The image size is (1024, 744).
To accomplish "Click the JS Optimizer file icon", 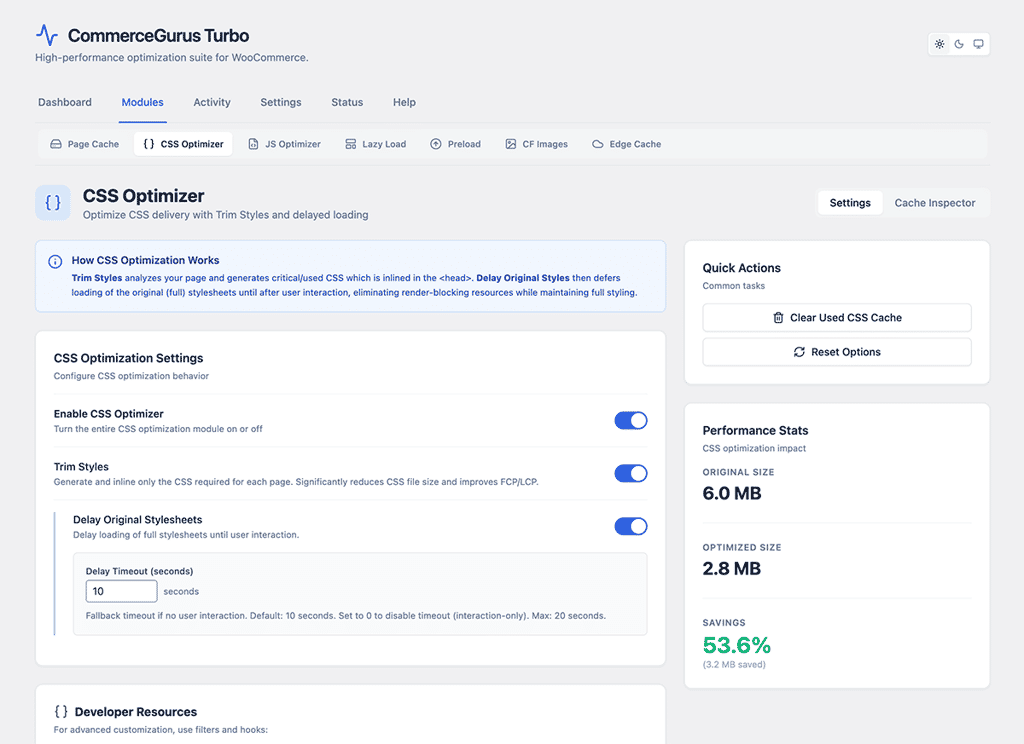I will coord(253,144).
